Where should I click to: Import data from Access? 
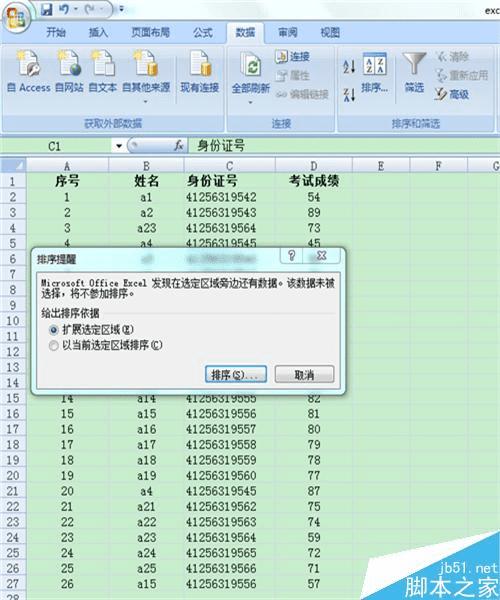pos(29,71)
